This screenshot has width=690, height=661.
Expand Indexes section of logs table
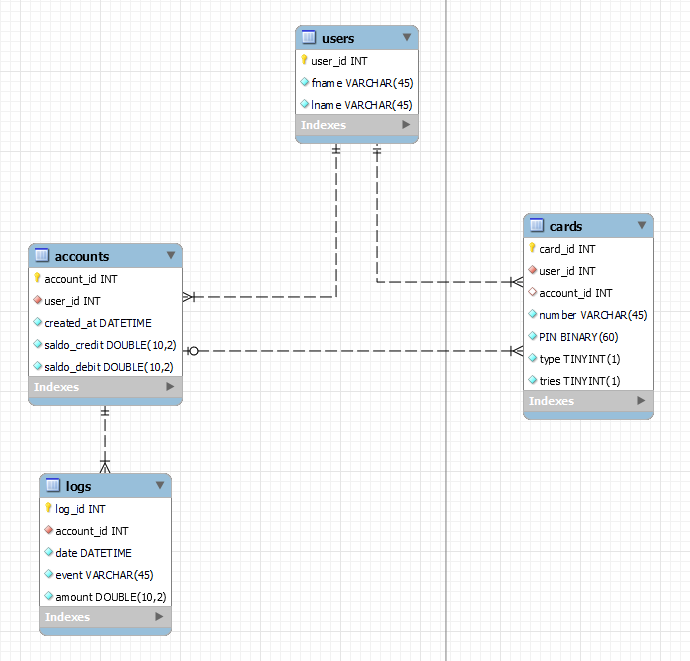click(159, 617)
